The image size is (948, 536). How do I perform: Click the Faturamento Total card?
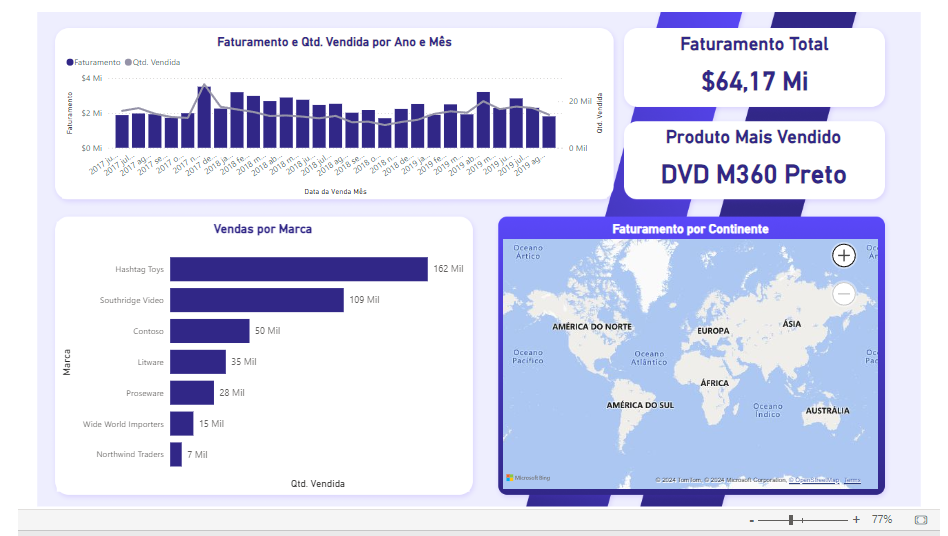pyautogui.click(x=754, y=67)
